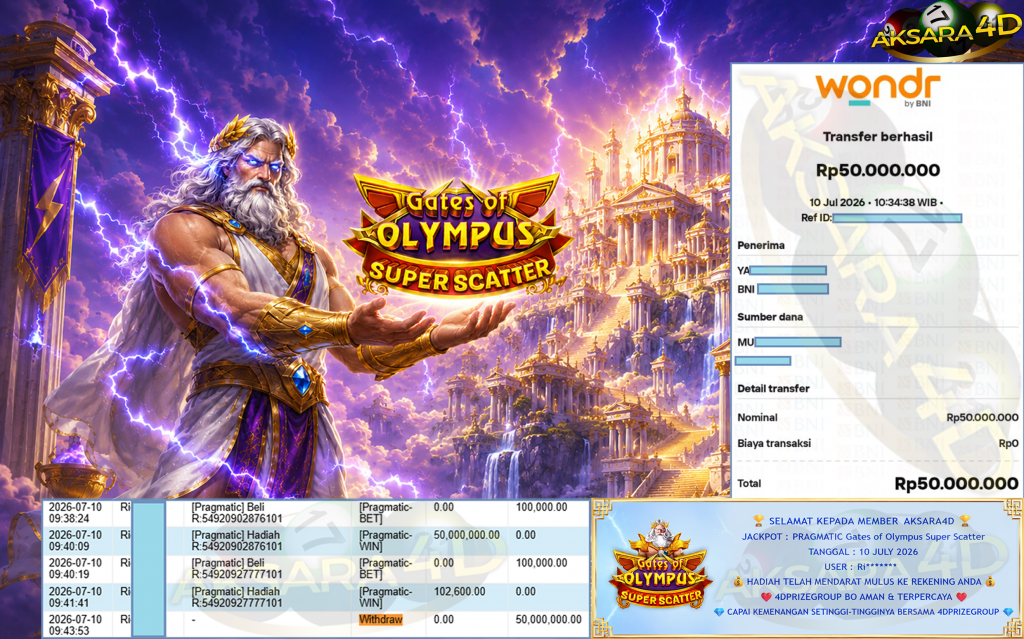Select '[Pragmatic] Hadiah R:54920902876101' description cell

click(x=237, y=540)
